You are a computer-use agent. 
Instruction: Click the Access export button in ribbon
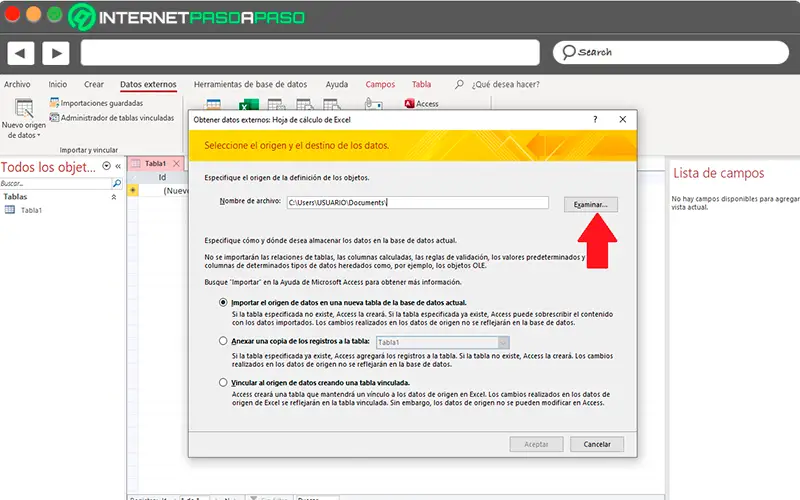tap(421, 104)
